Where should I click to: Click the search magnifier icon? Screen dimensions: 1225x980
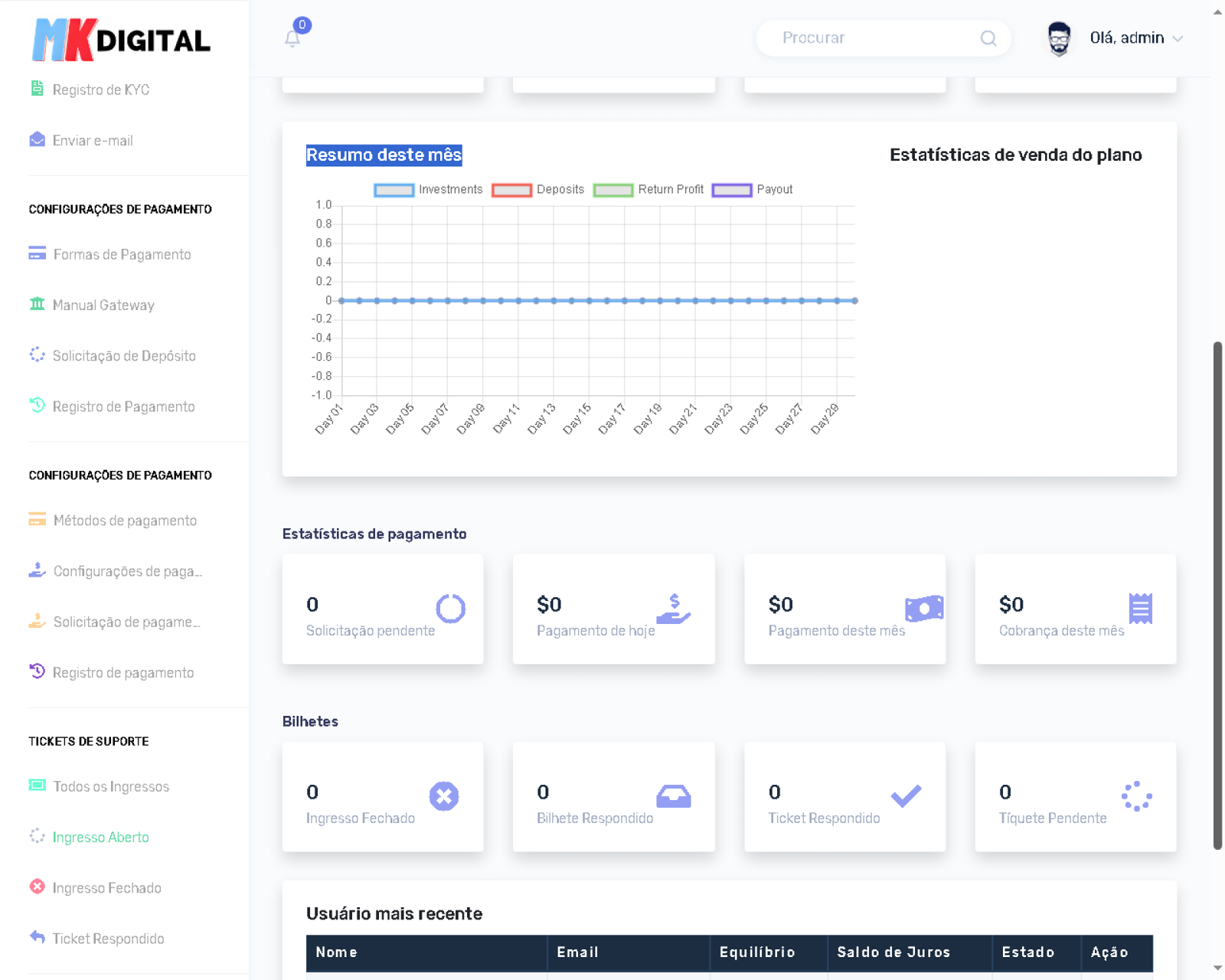pos(988,38)
